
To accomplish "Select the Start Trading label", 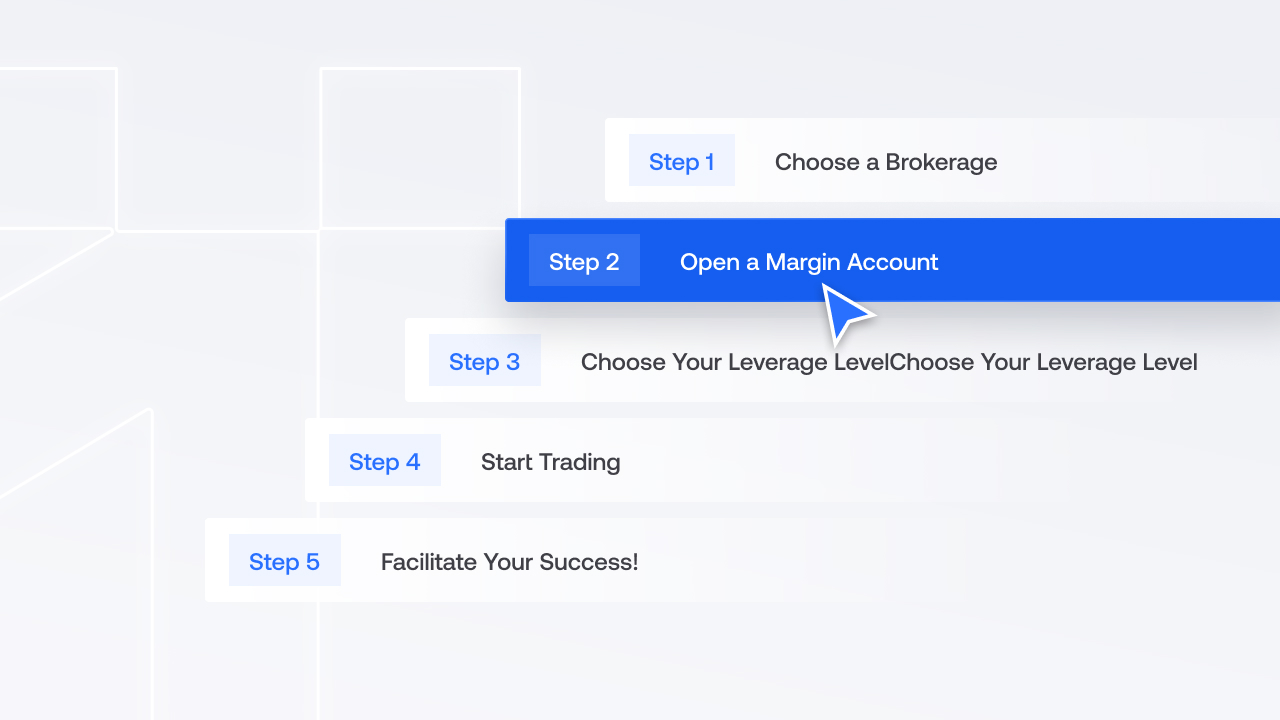I will 551,462.
